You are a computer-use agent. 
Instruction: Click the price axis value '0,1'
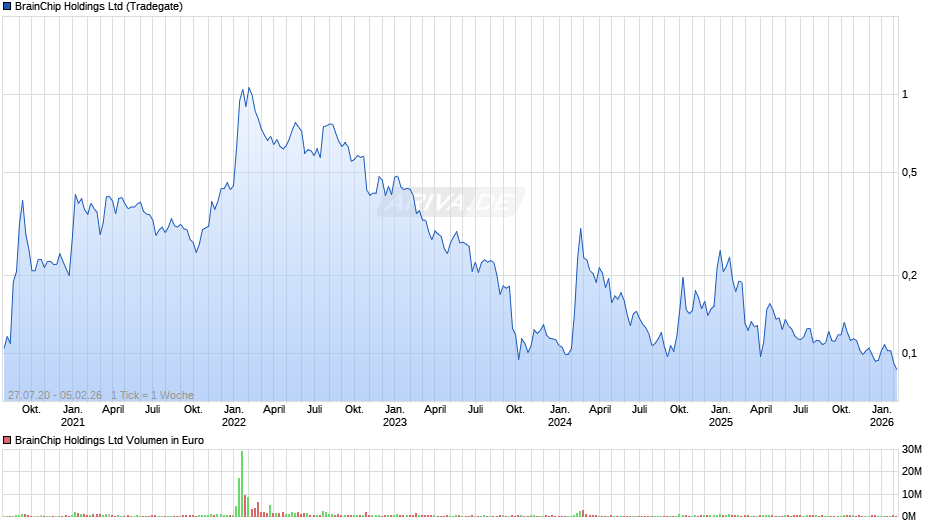[x=909, y=353]
